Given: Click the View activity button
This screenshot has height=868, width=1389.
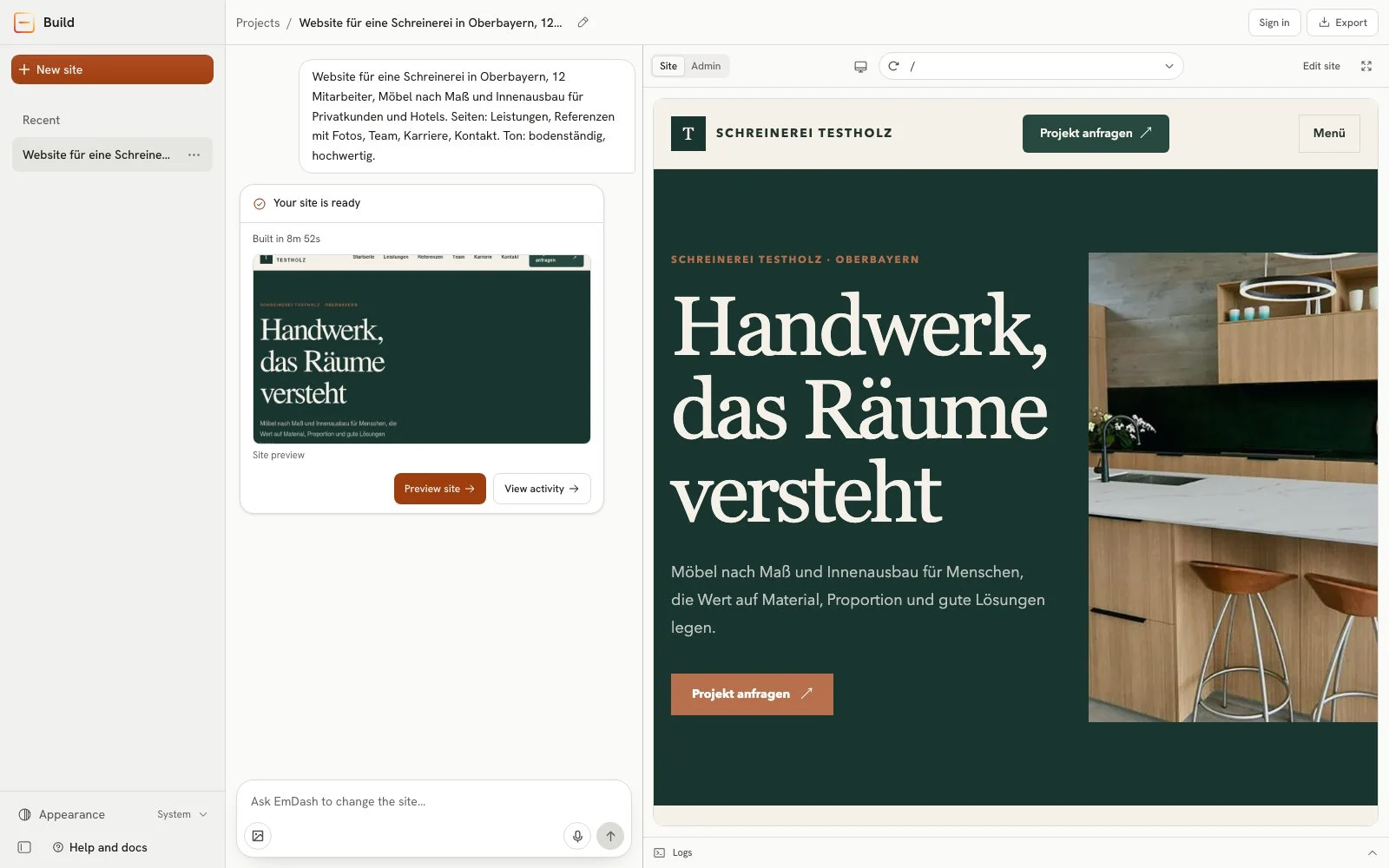Looking at the screenshot, I should coord(542,489).
